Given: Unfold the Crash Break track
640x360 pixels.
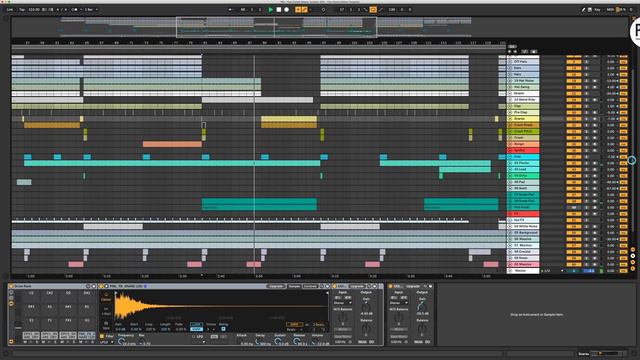Looking at the screenshot, I should tap(510, 125).
